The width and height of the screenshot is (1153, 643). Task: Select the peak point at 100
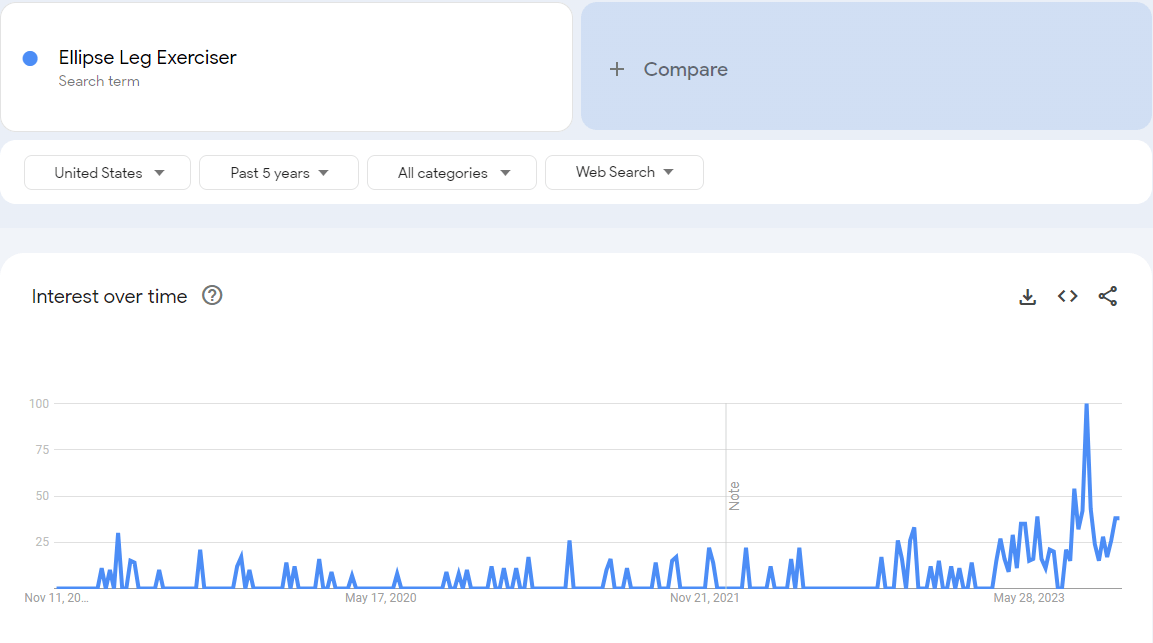[1086, 405]
